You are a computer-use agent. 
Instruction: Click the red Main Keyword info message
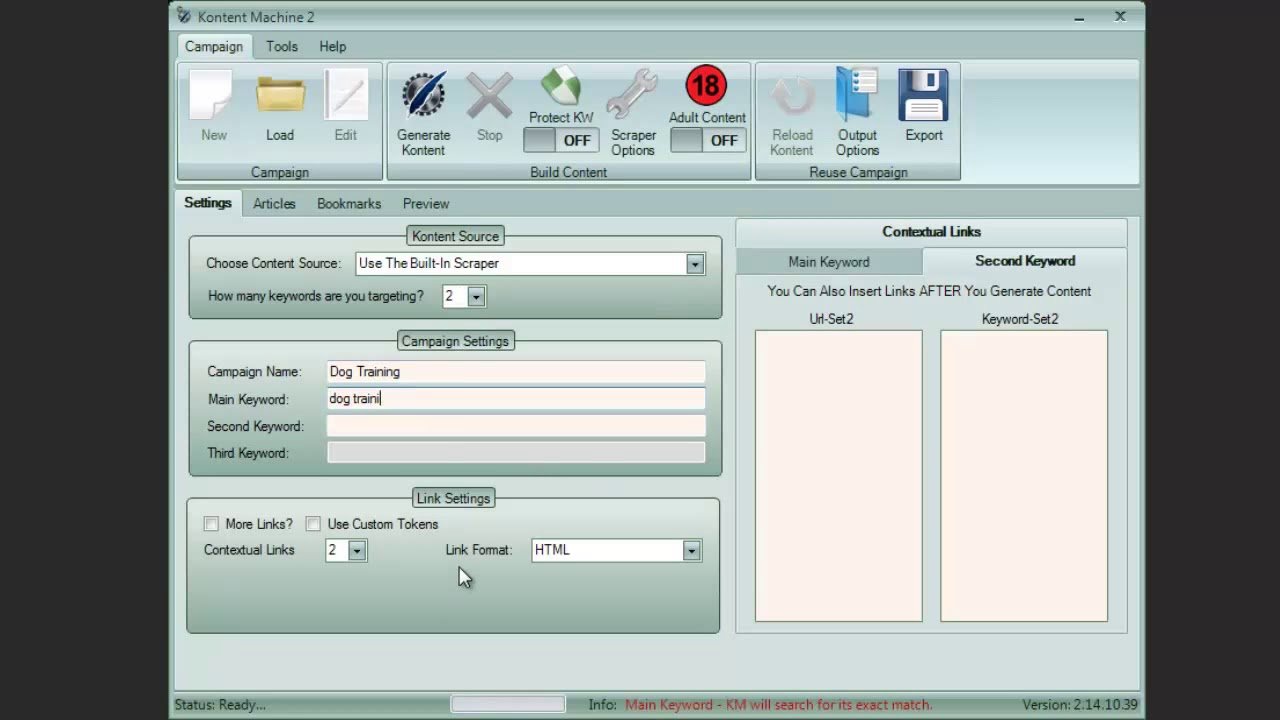pos(779,705)
